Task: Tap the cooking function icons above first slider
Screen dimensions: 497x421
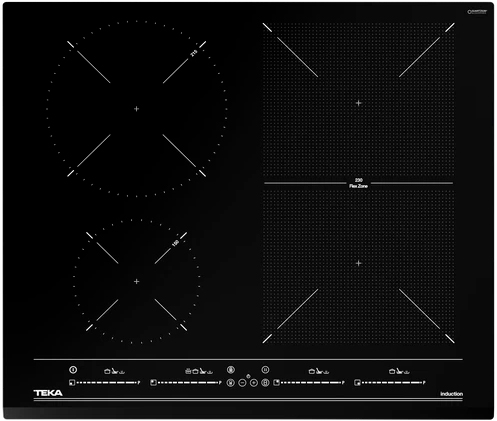Action: coord(114,371)
